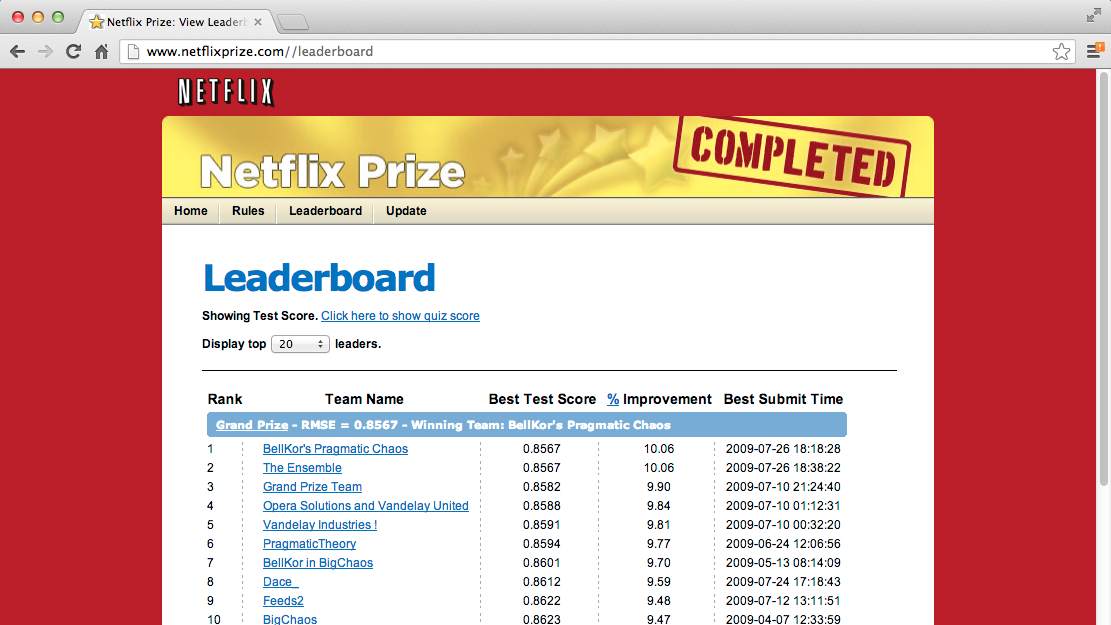Viewport: 1111px width, 625px height.
Task: Open BellKor in BigChaos team link
Action: point(317,563)
